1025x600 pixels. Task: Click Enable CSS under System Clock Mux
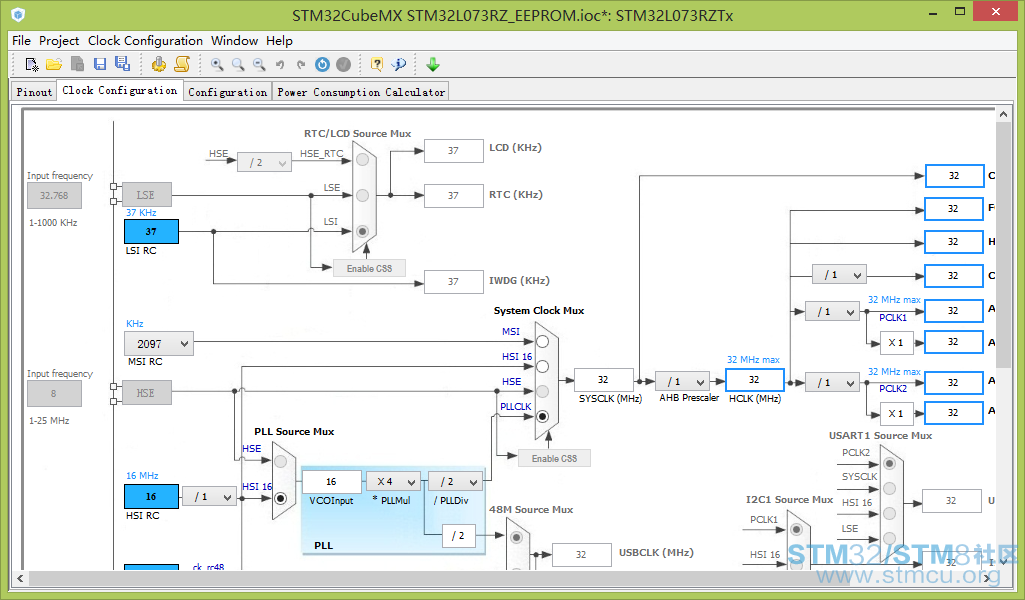tap(554, 458)
